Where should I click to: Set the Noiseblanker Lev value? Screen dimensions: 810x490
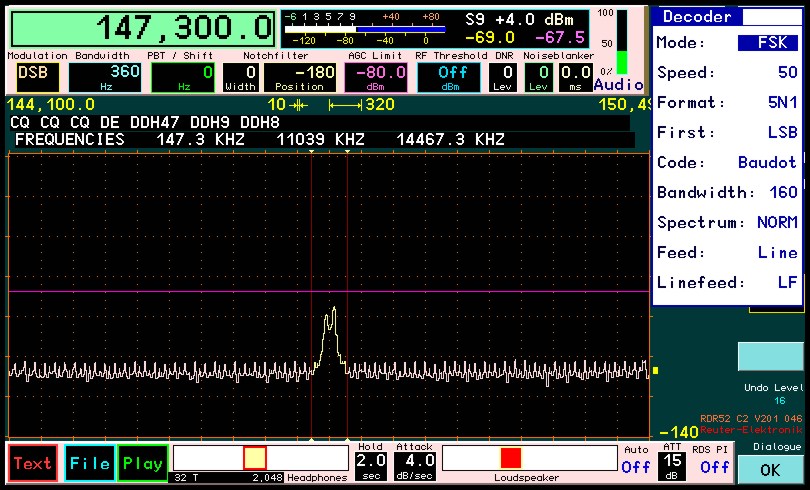click(x=538, y=77)
